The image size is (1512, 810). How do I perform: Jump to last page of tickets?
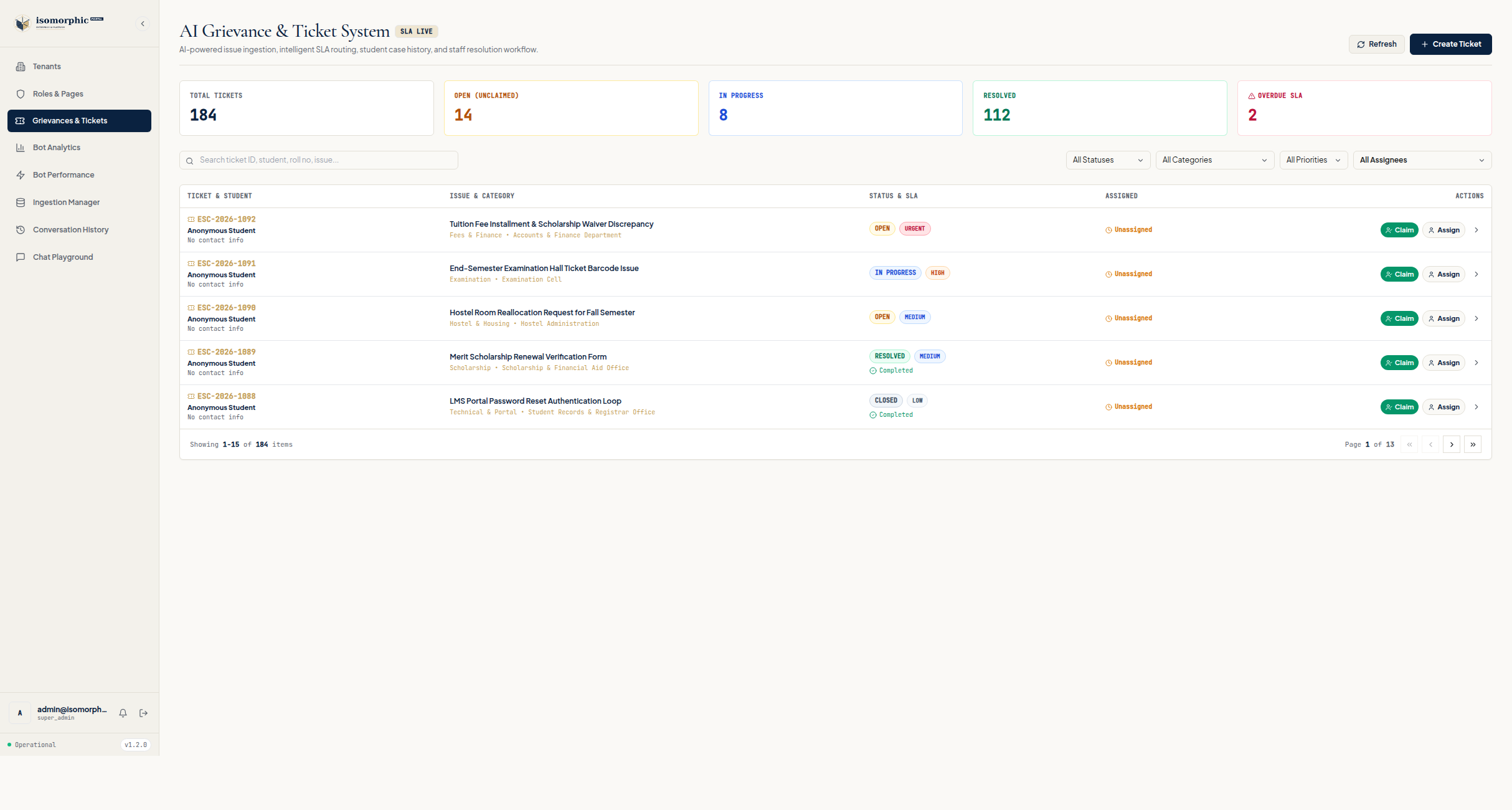[x=1473, y=444]
